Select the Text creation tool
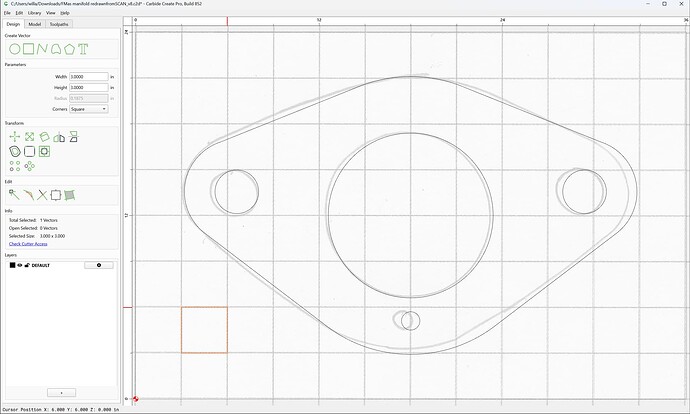The width and height of the screenshot is (690, 414). tap(83, 49)
